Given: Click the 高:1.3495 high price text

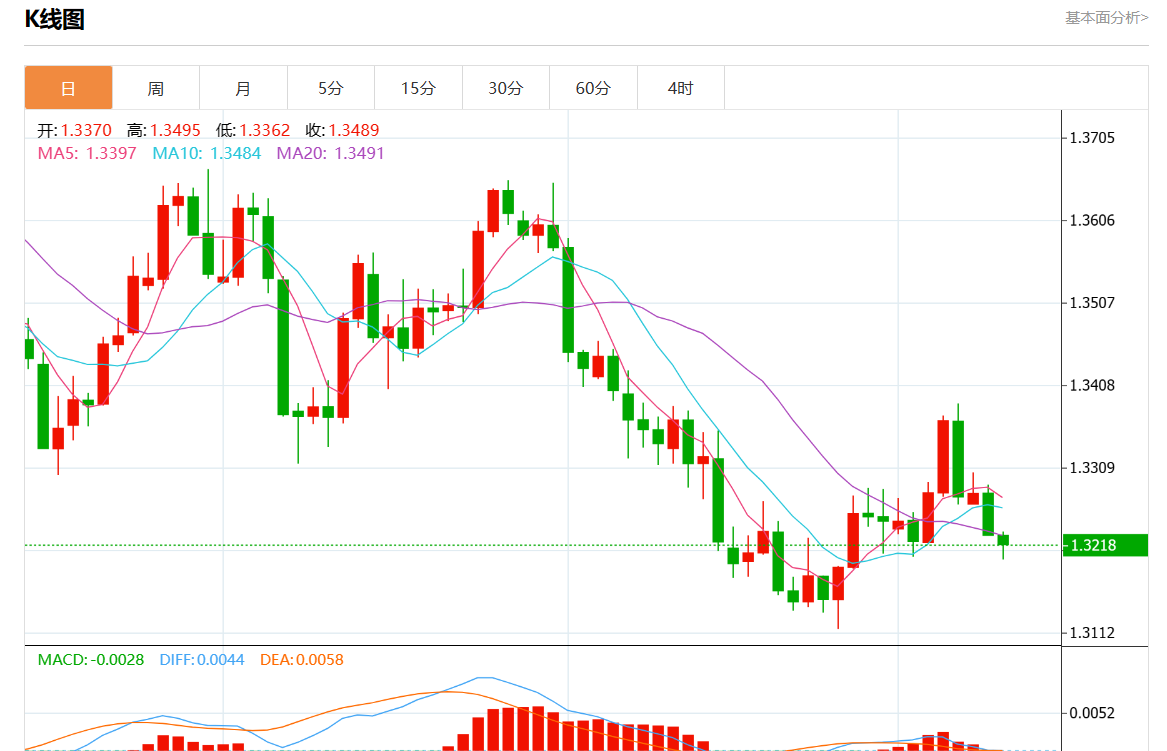Looking at the screenshot, I should [164, 130].
